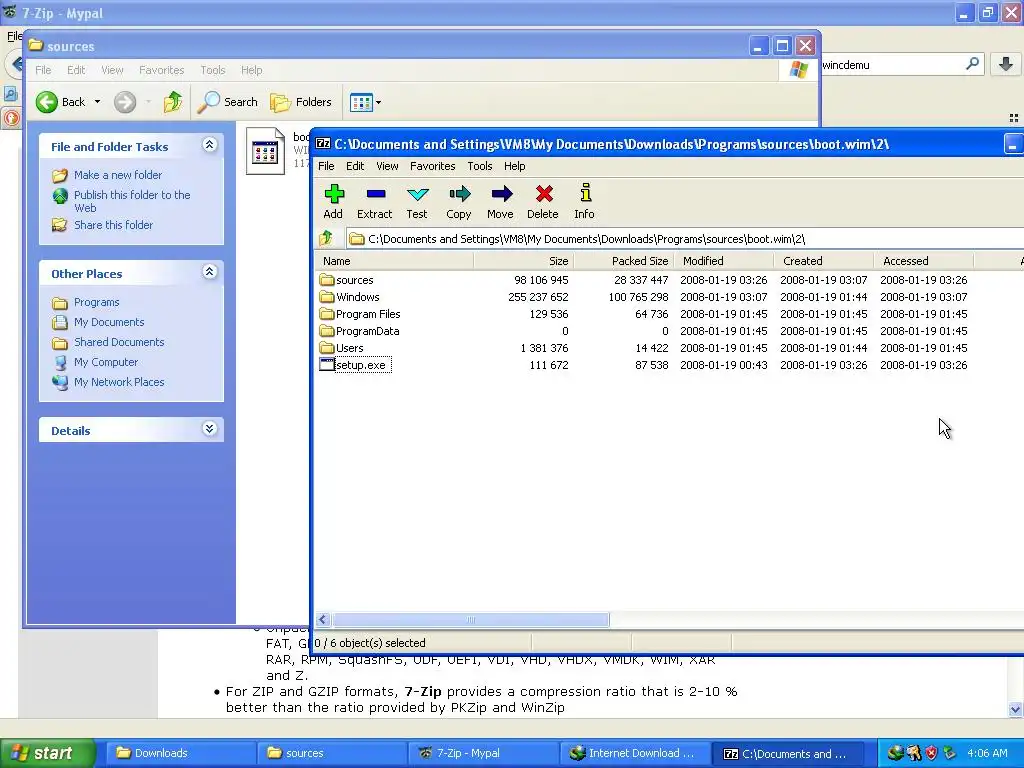Collapse the Other Places panel
Image resolution: width=1024 pixels, height=768 pixels.
pos(209,272)
